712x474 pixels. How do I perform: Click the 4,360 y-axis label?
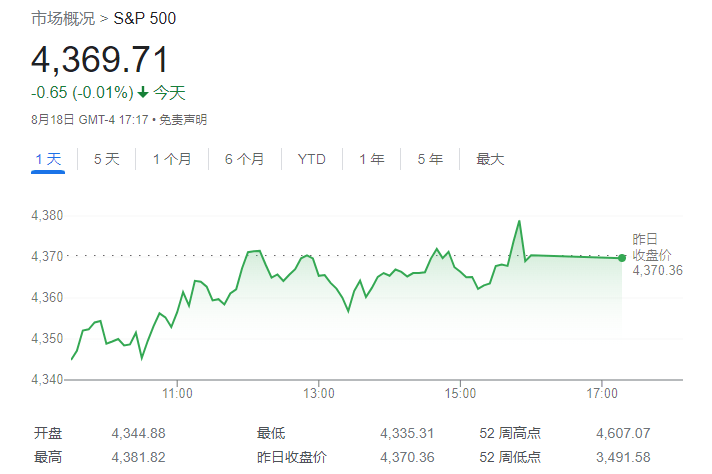click(x=47, y=297)
